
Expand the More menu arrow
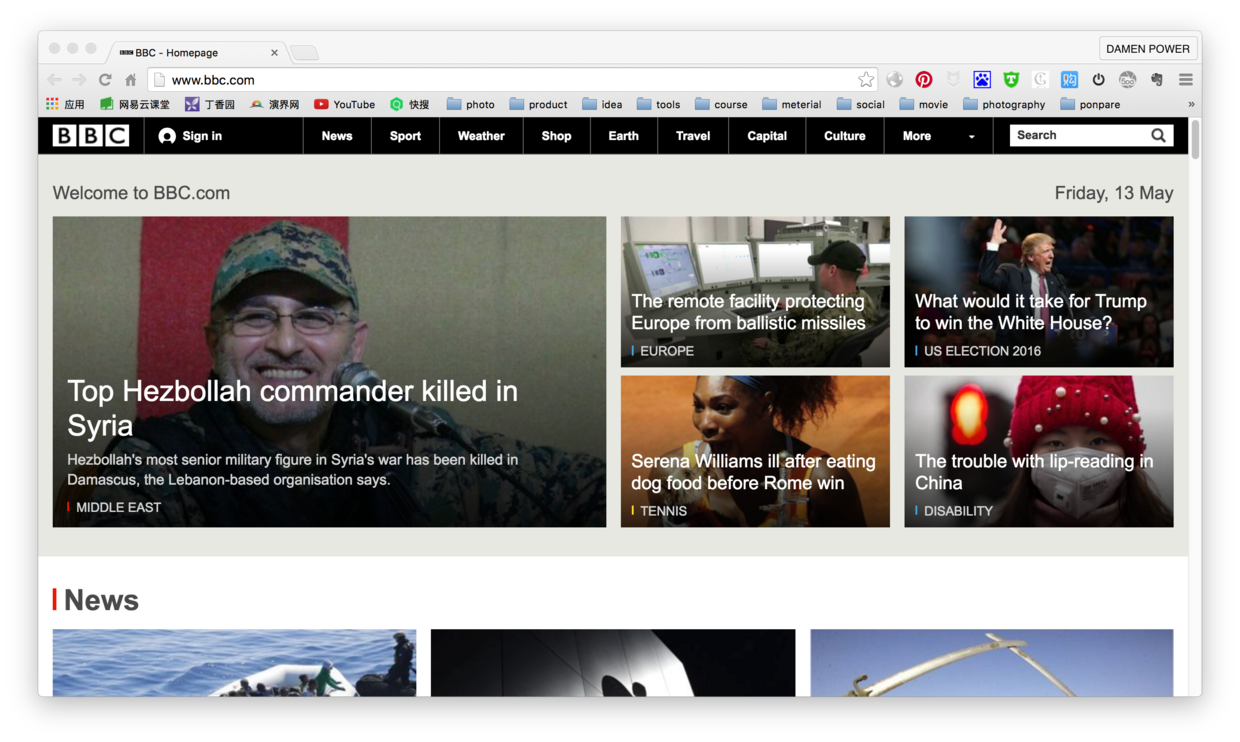pyautogui.click(x=971, y=137)
